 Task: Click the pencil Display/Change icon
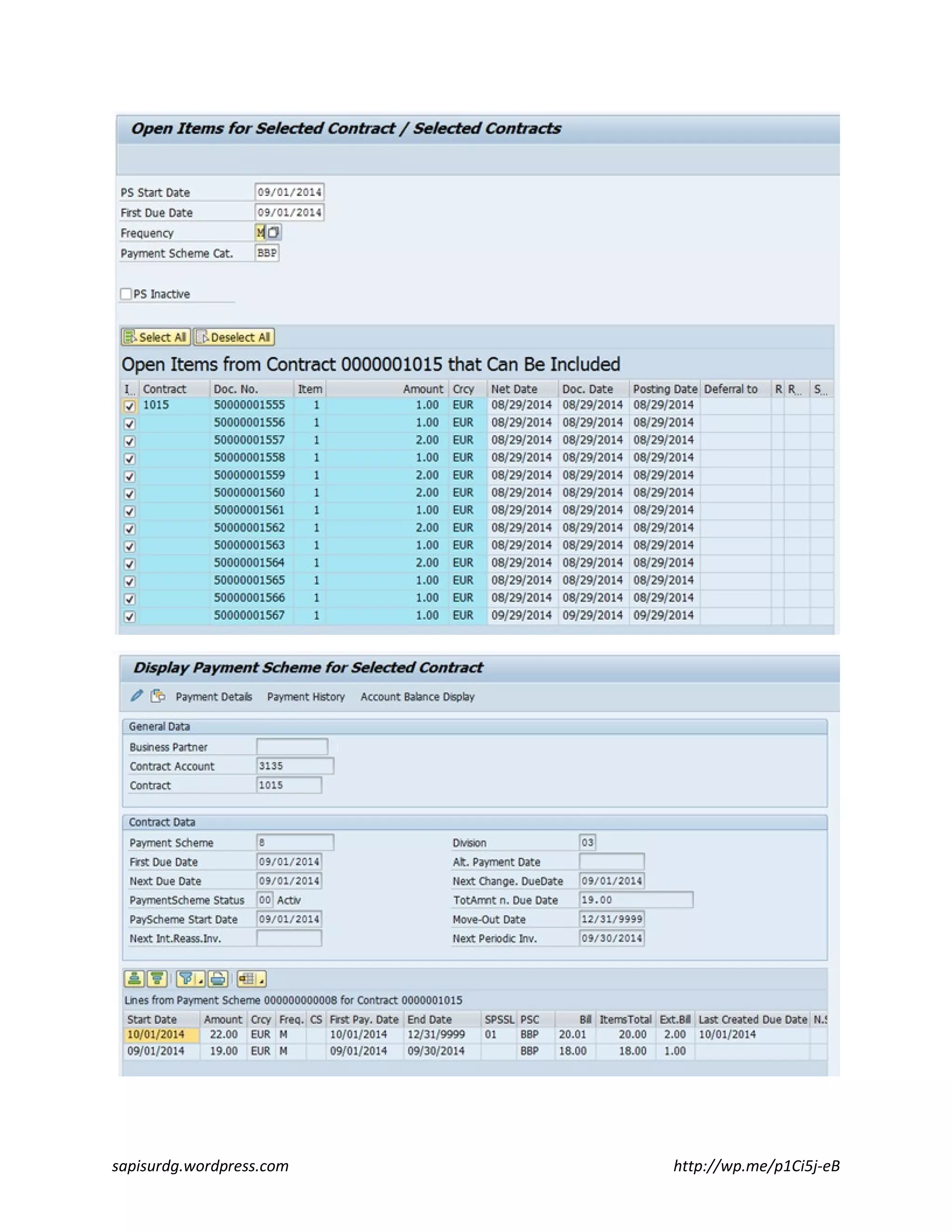137,695
